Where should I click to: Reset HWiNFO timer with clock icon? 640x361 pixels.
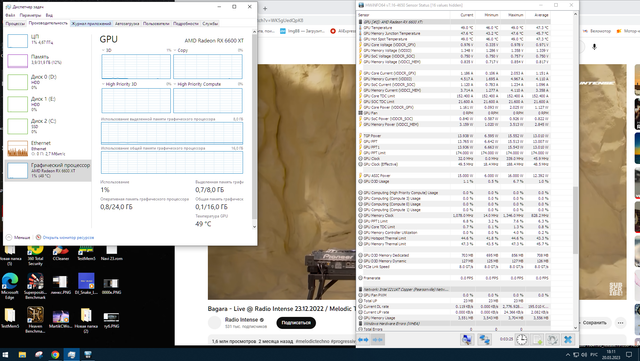(x=521, y=340)
